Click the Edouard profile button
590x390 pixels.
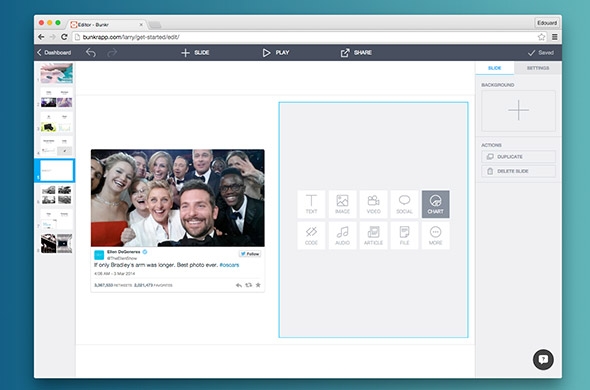click(x=547, y=23)
